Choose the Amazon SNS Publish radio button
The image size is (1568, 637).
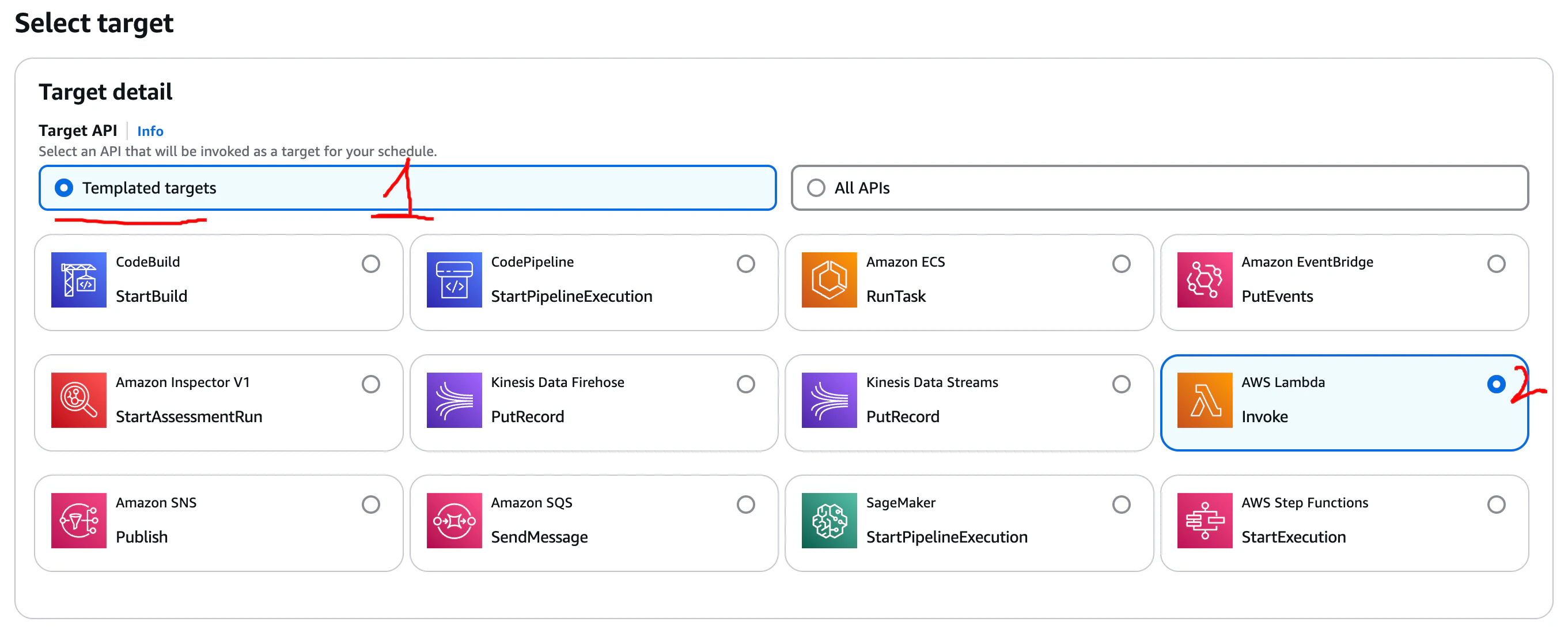(371, 505)
